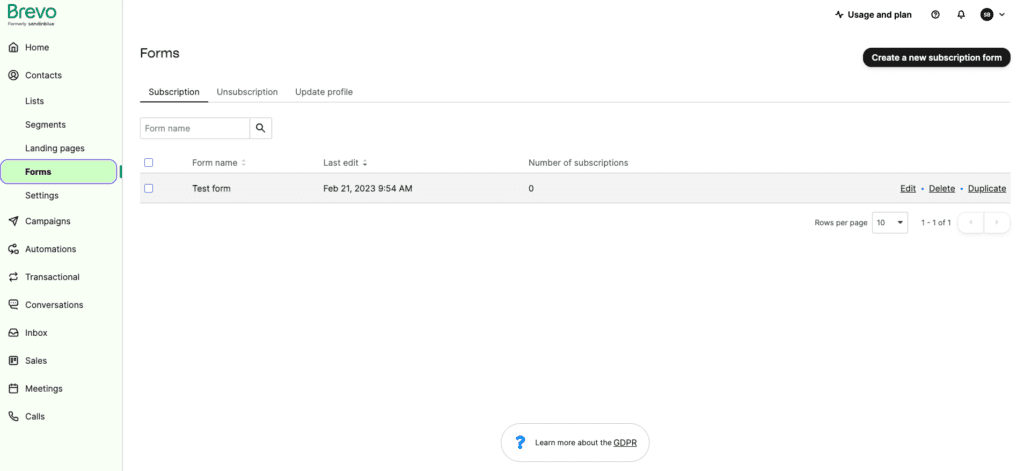Screen dimensions: 1024x471
Task: Open Lists in the sidebar
Action: coord(35,101)
